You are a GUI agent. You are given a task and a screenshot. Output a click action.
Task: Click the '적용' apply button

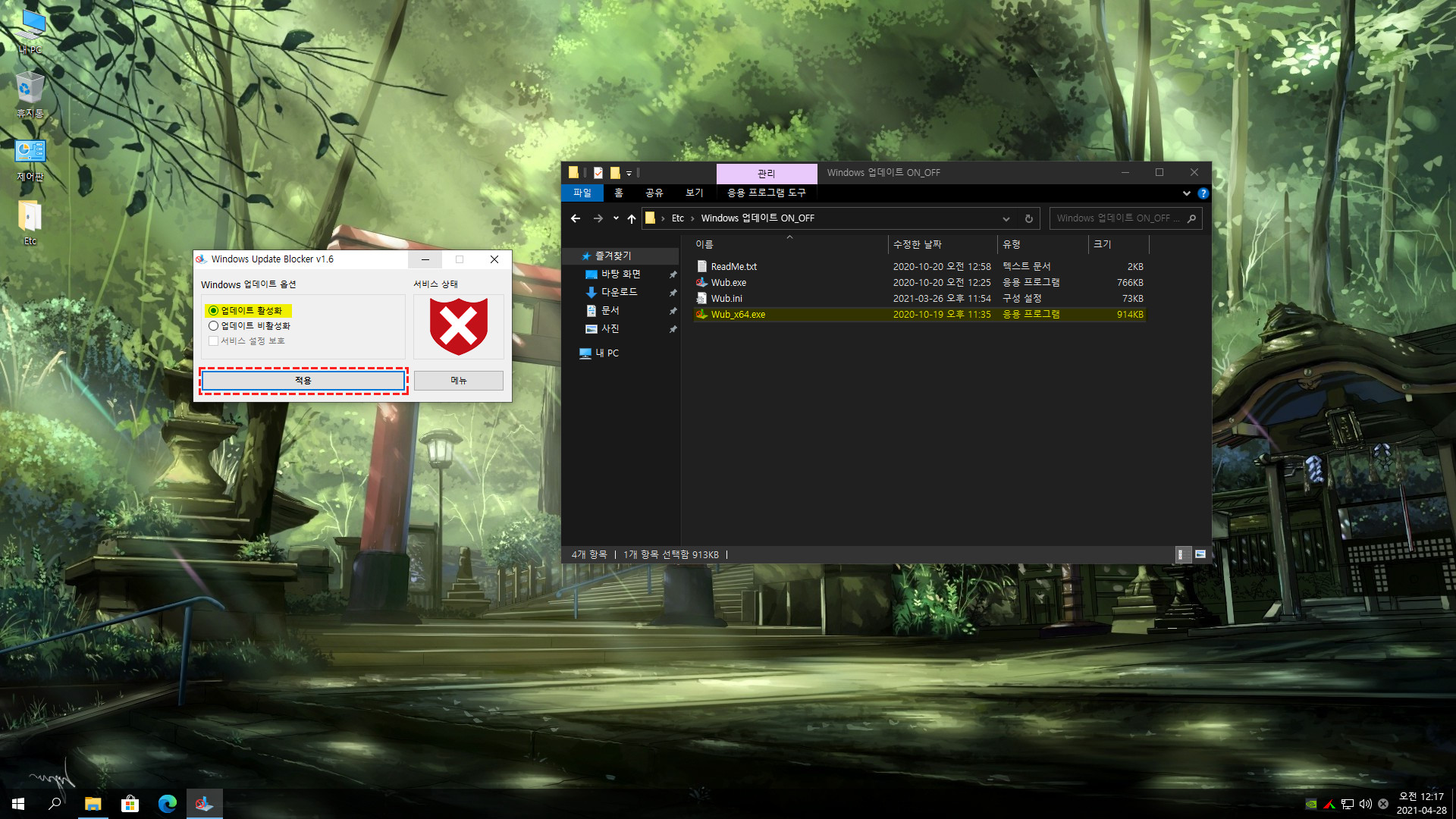click(303, 381)
